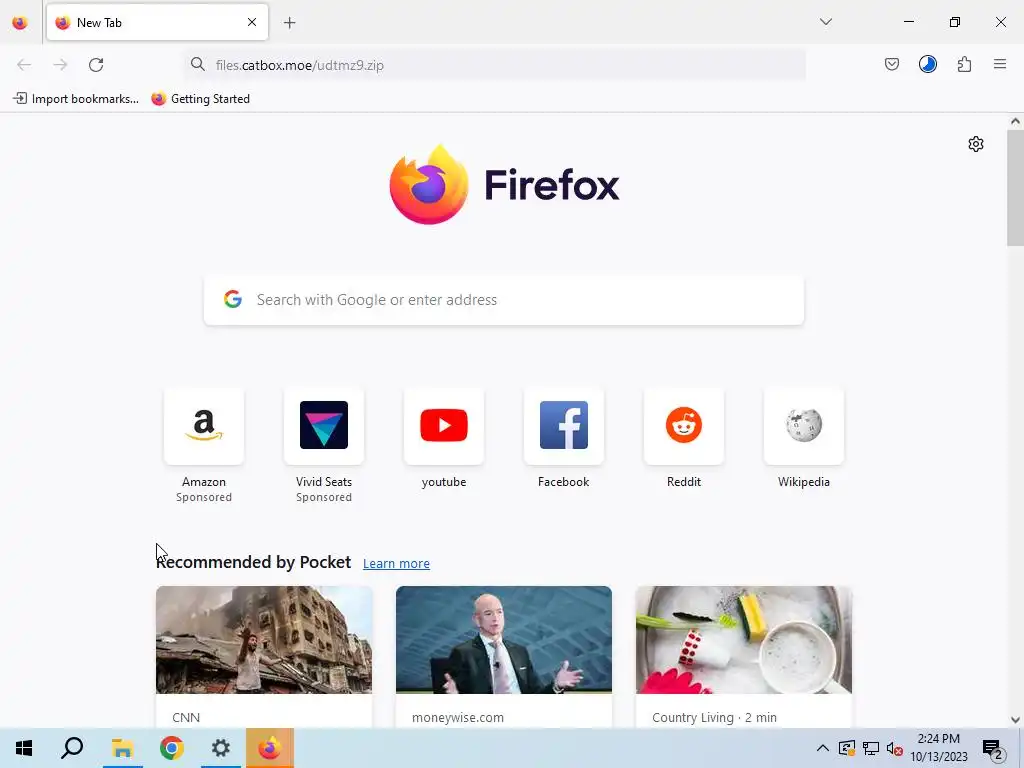Image resolution: width=1024 pixels, height=768 pixels.
Task: Open the notification center icon
Action: [x=993, y=749]
